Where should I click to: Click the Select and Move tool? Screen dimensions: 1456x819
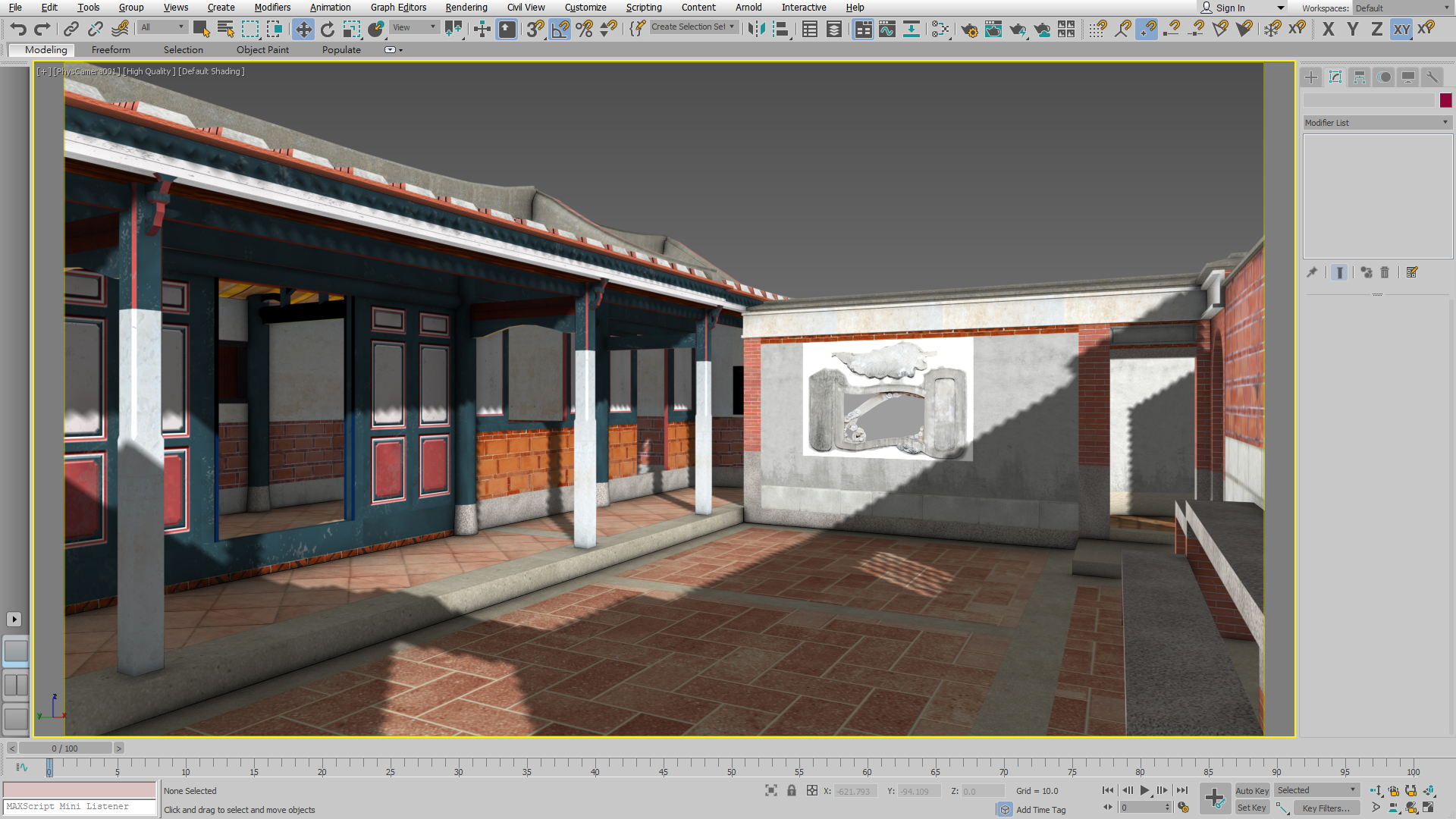[303, 29]
